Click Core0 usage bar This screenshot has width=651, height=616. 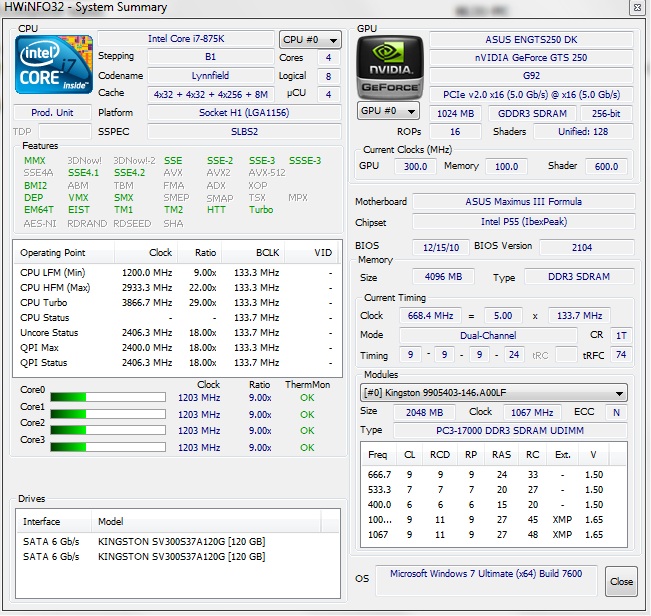[x=108, y=397]
